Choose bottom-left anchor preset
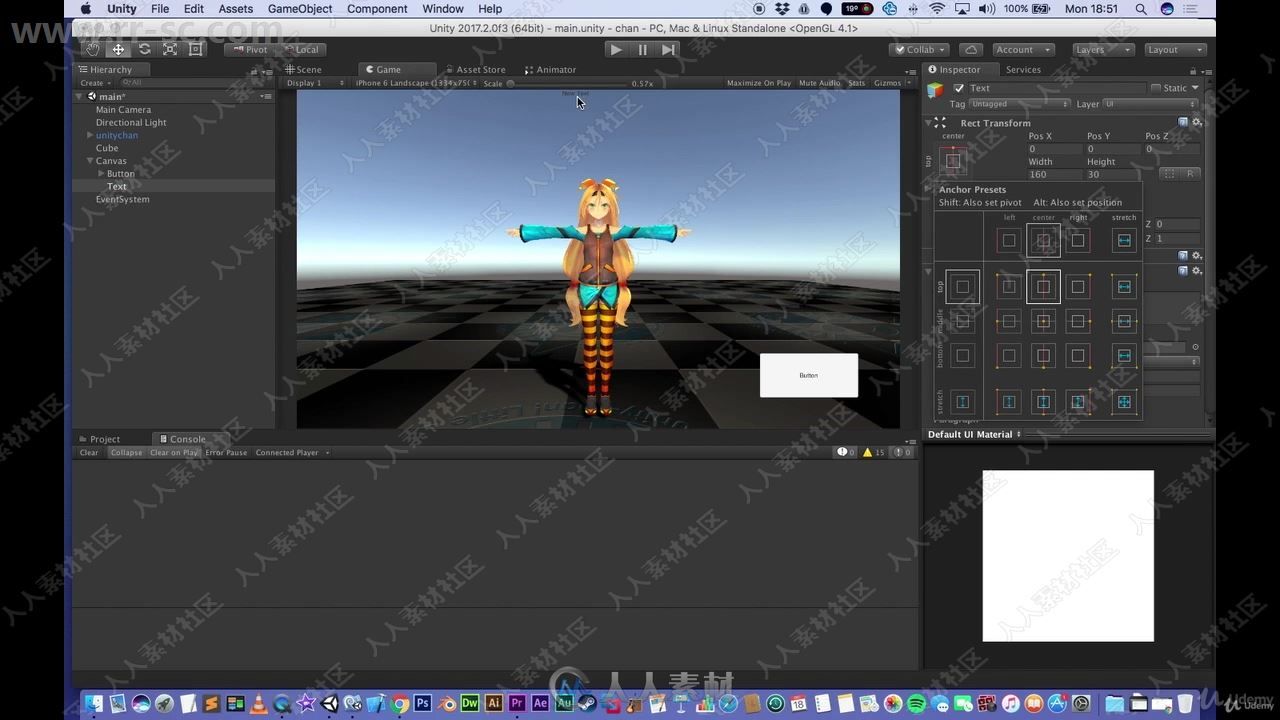Screen dimensions: 1280x720 pyautogui.click(x=1009, y=355)
